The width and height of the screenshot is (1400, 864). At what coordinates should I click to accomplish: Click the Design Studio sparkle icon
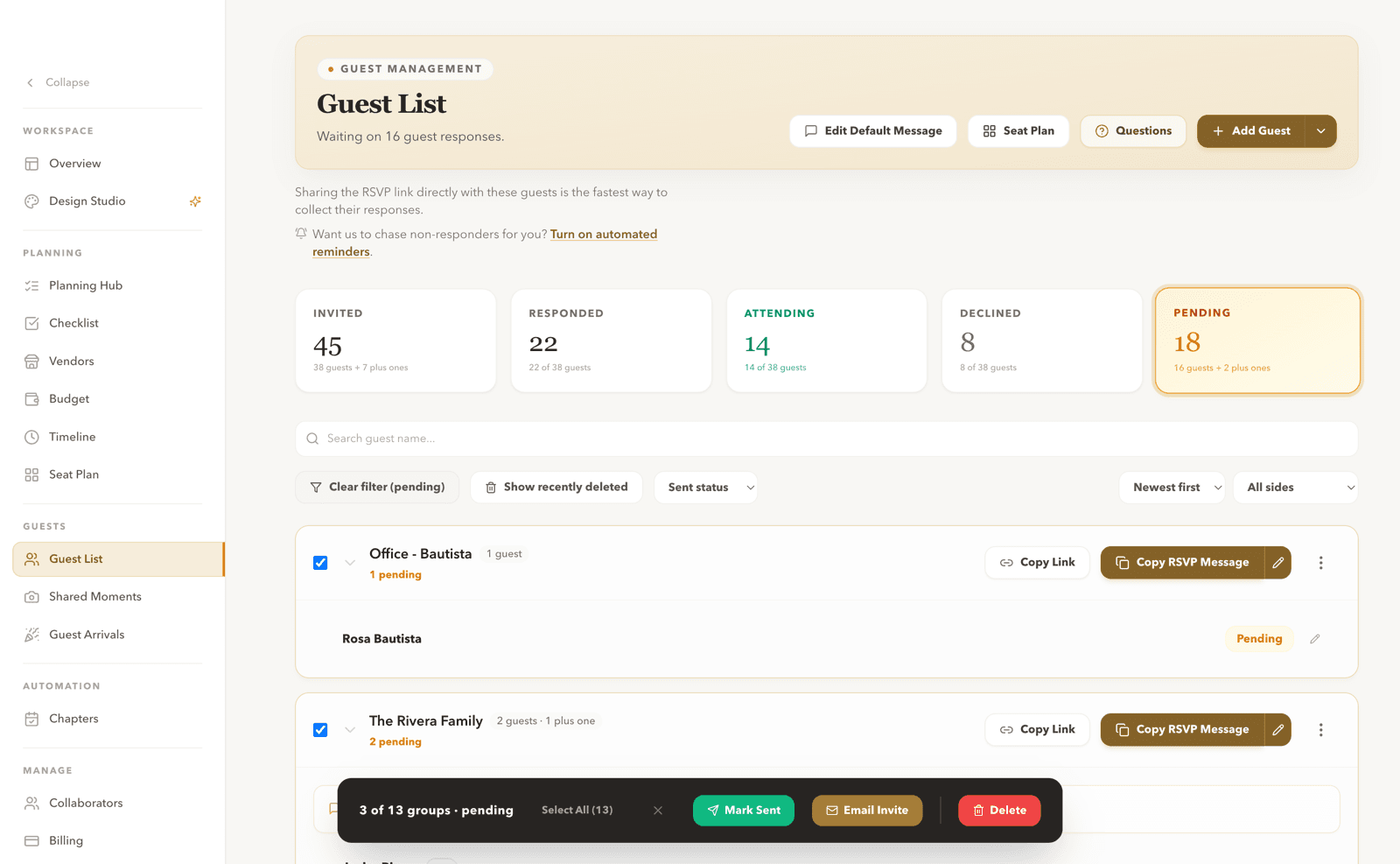(x=195, y=201)
